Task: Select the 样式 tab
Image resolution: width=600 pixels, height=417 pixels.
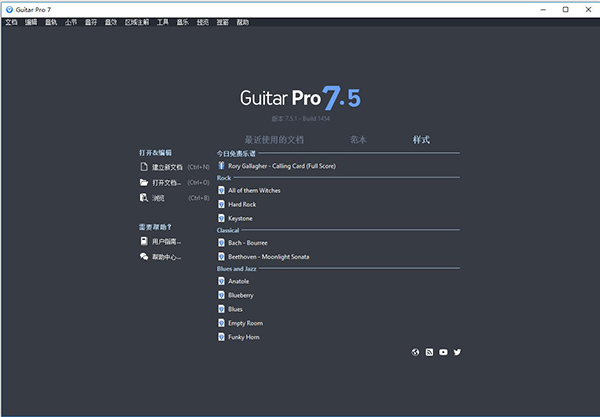Action: coord(421,140)
